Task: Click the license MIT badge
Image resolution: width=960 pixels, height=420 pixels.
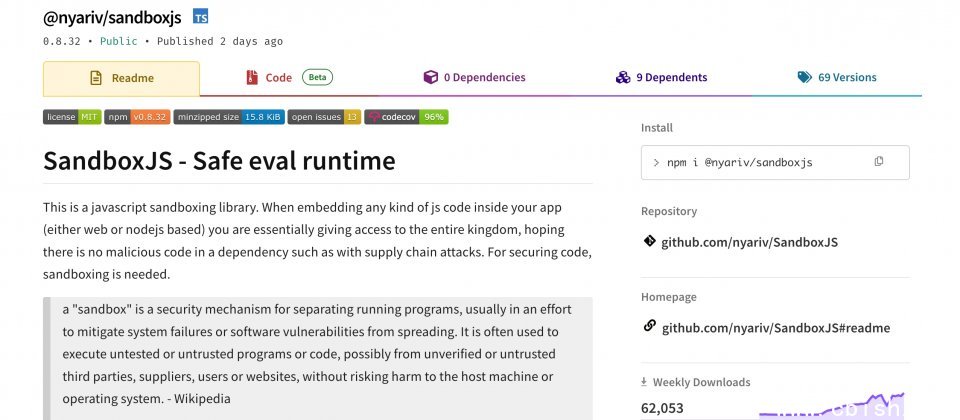Action: tap(72, 117)
